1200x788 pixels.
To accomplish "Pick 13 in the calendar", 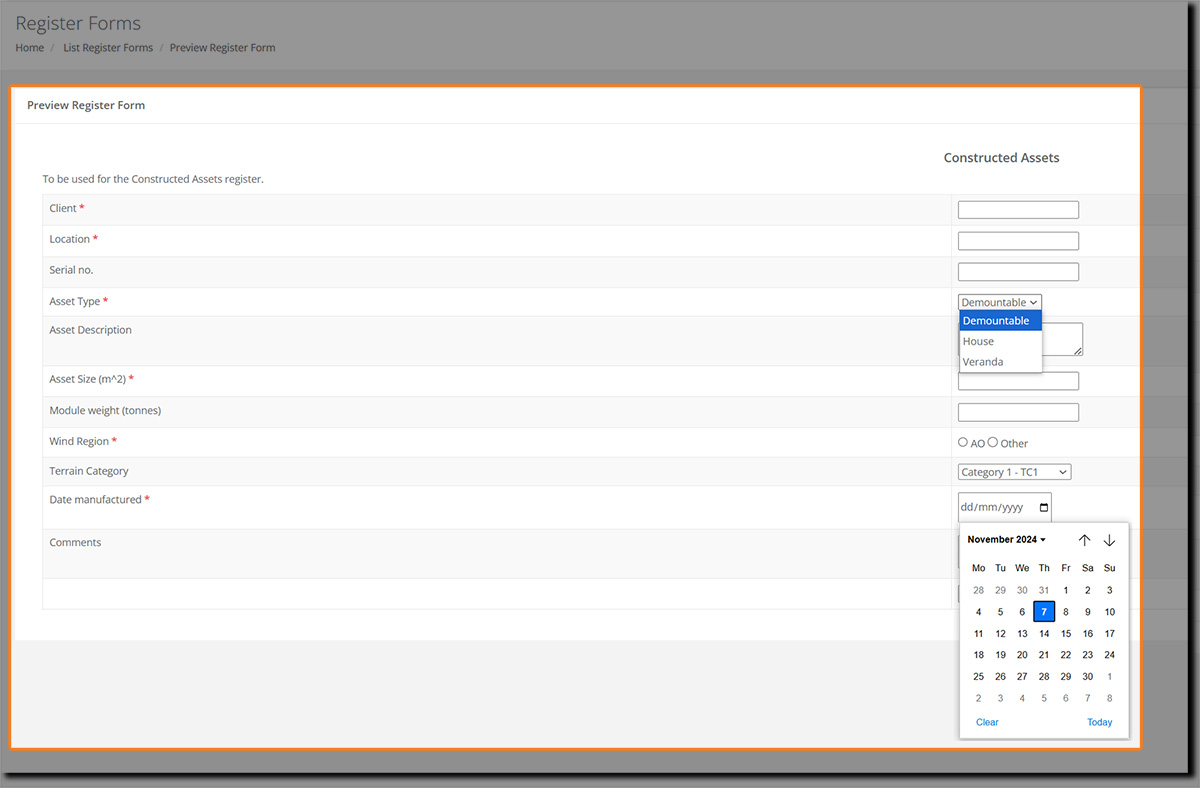I will point(1022,634).
